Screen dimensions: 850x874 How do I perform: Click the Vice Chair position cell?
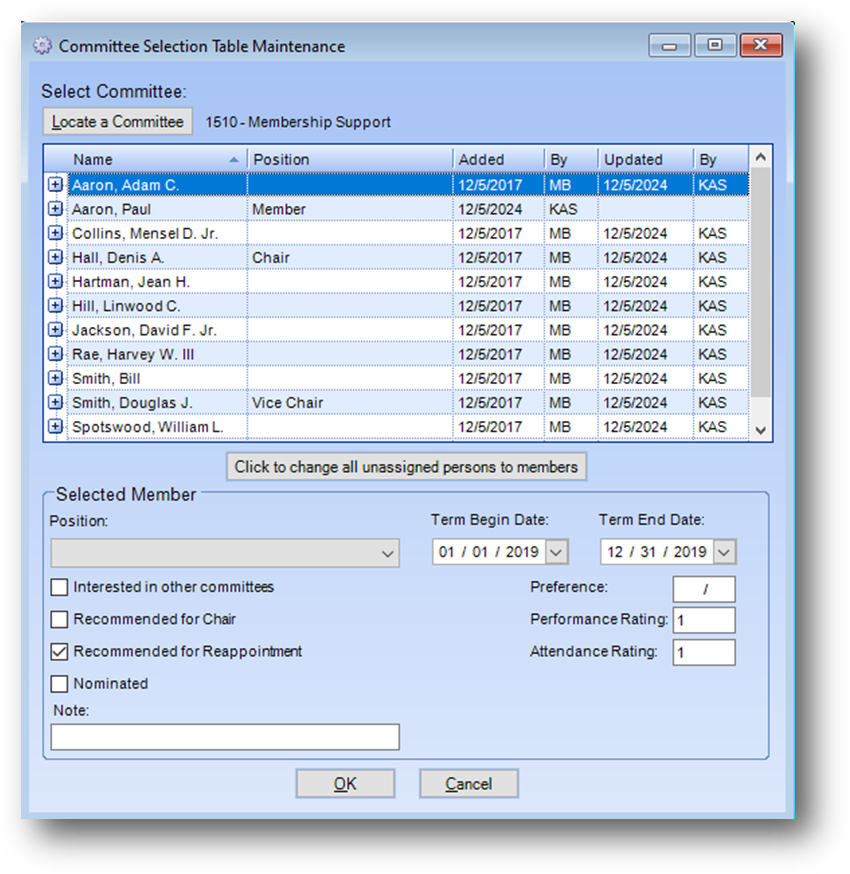pyautogui.click(x=350, y=402)
